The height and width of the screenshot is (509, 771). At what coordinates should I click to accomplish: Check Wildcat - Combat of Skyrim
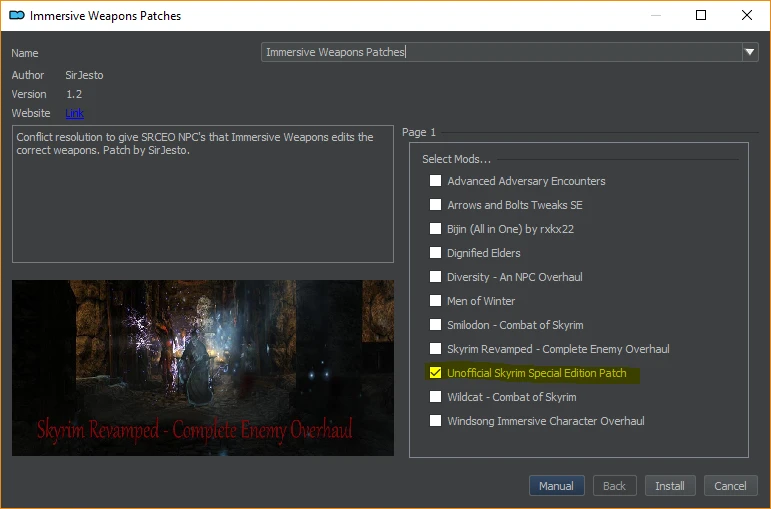(435, 396)
